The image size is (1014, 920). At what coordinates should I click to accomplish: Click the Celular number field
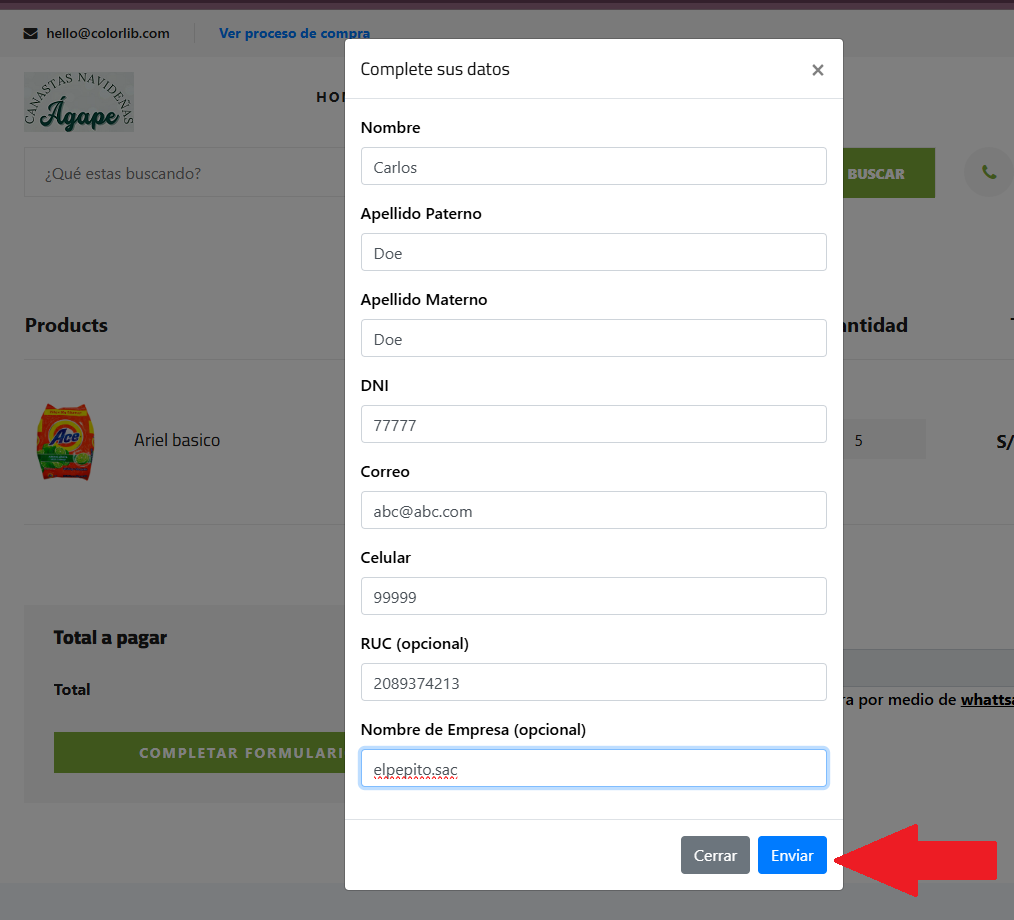click(x=593, y=597)
